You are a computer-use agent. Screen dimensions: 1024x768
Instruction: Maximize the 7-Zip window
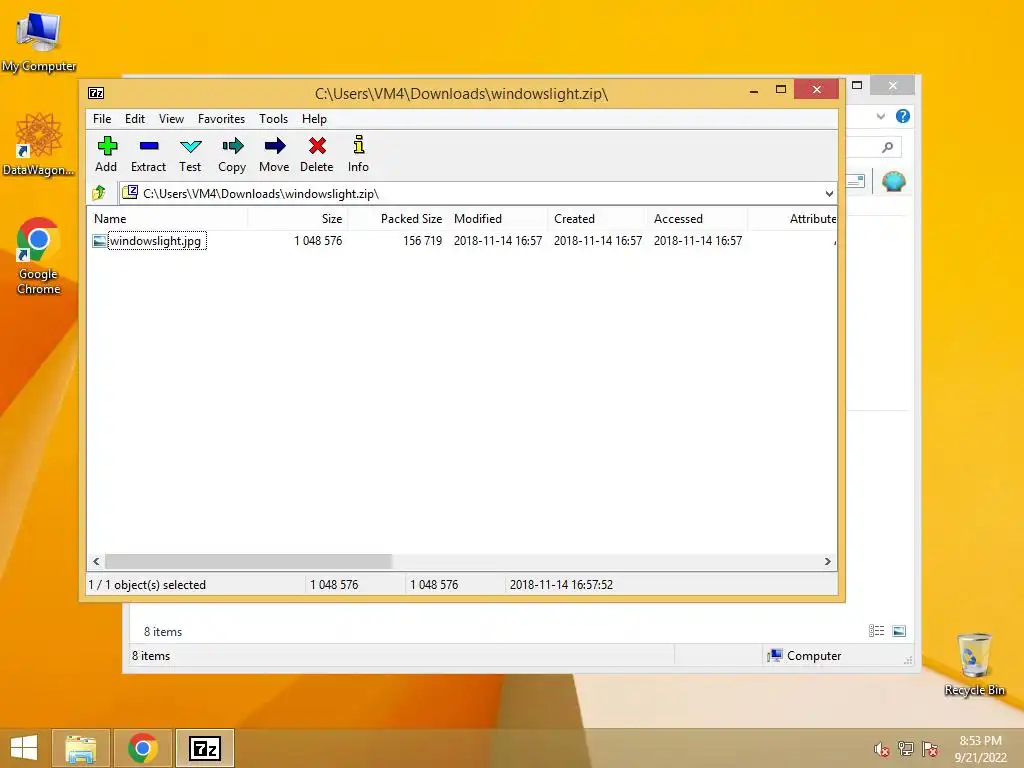pos(780,89)
